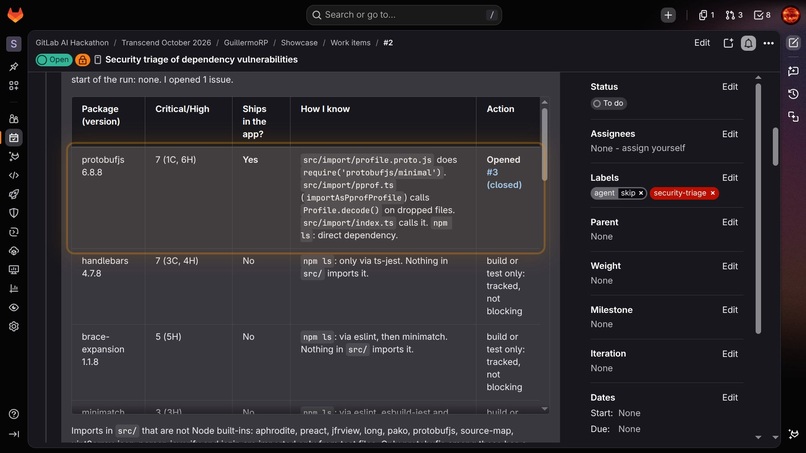Open the more actions ellipsis menu
Image resolution: width=806 pixels, height=453 pixels.
768,43
